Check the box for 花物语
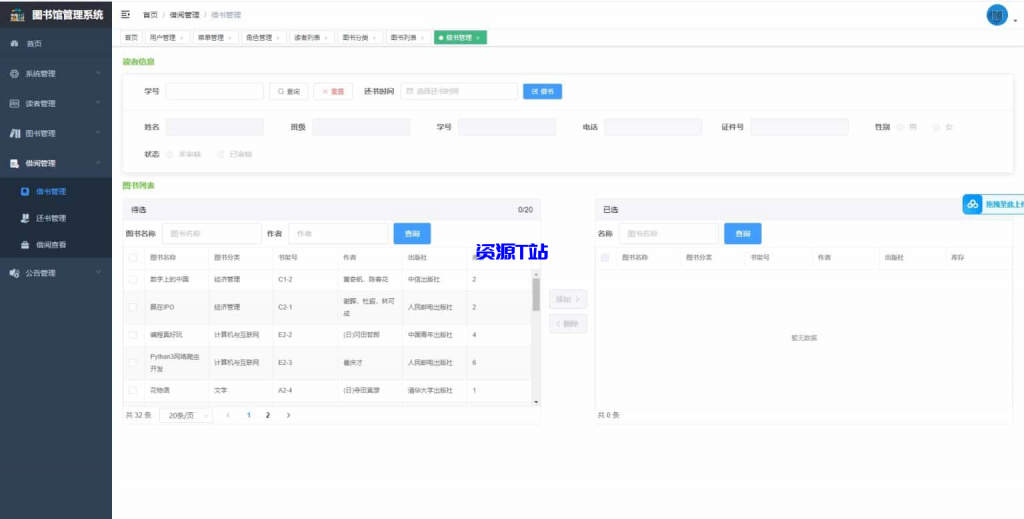 [133, 390]
